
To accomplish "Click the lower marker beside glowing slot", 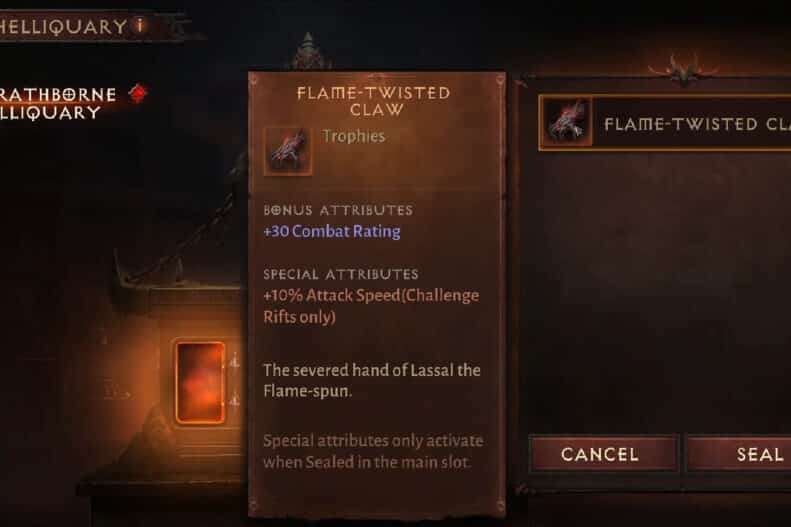I will click(234, 401).
